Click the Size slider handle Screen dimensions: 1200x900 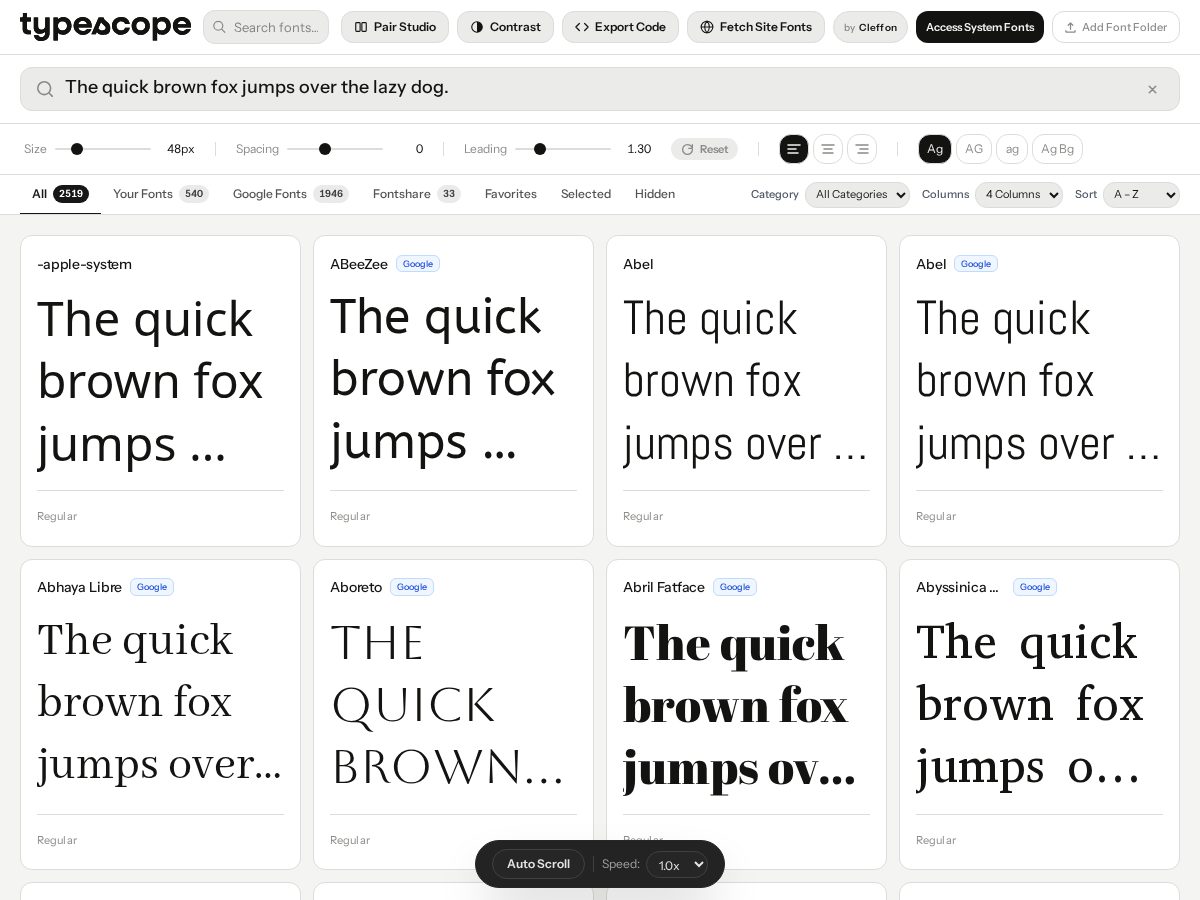pos(77,149)
